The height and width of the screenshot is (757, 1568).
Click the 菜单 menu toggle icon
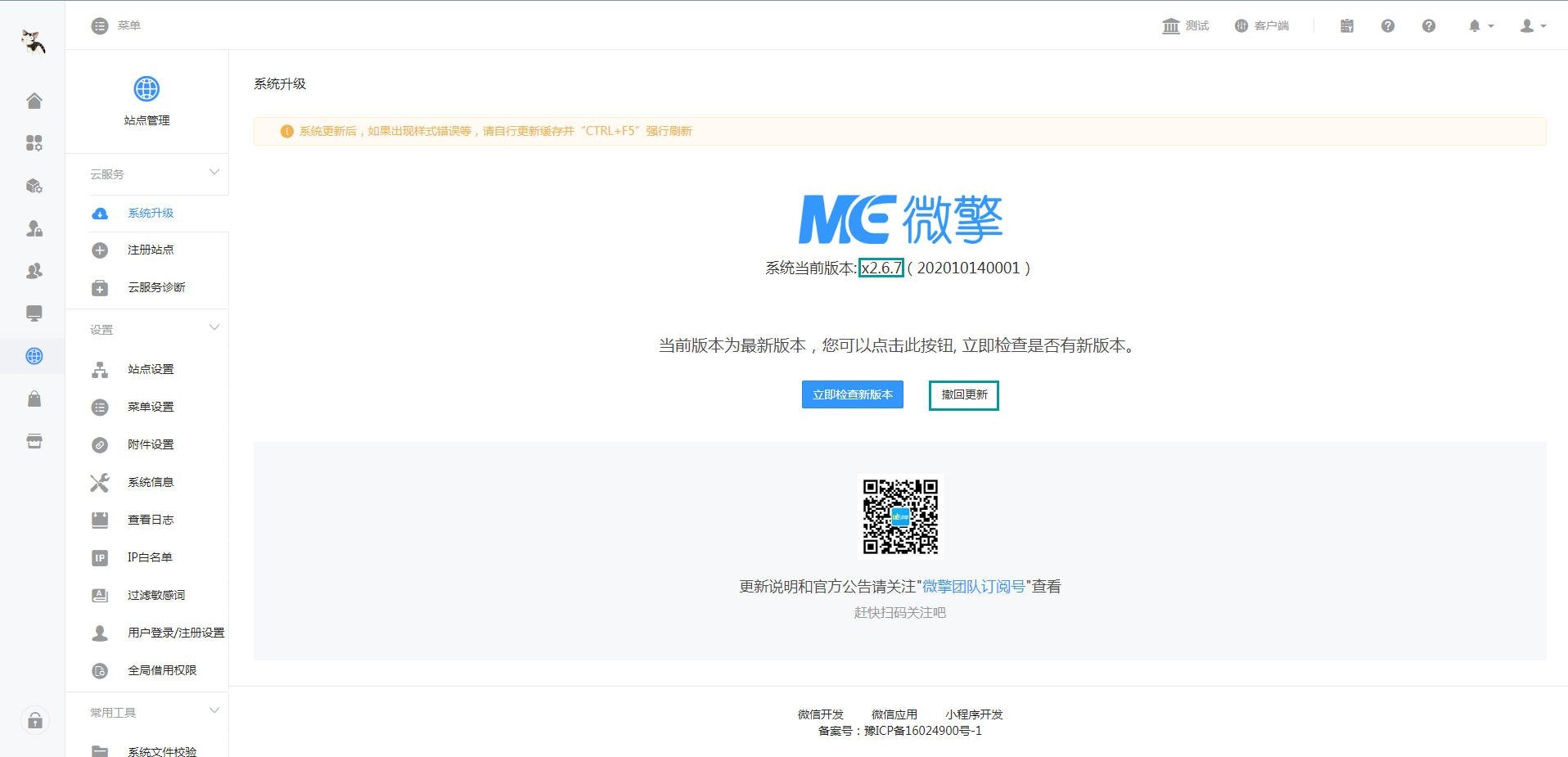100,26
